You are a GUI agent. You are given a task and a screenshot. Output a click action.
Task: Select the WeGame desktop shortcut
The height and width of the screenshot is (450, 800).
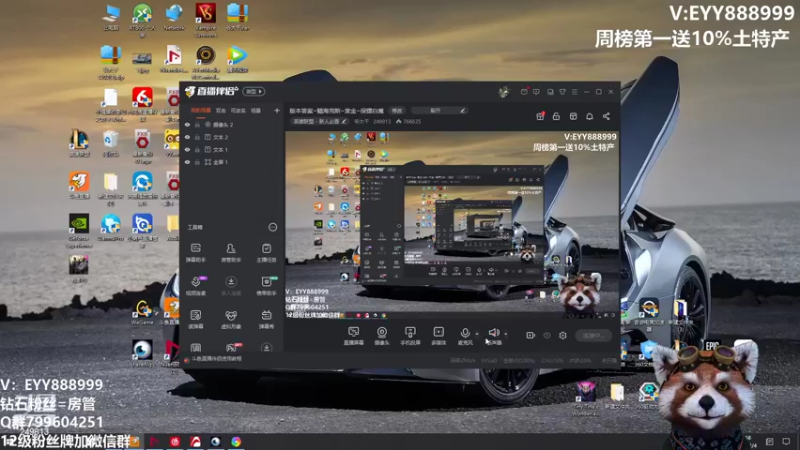142,313
